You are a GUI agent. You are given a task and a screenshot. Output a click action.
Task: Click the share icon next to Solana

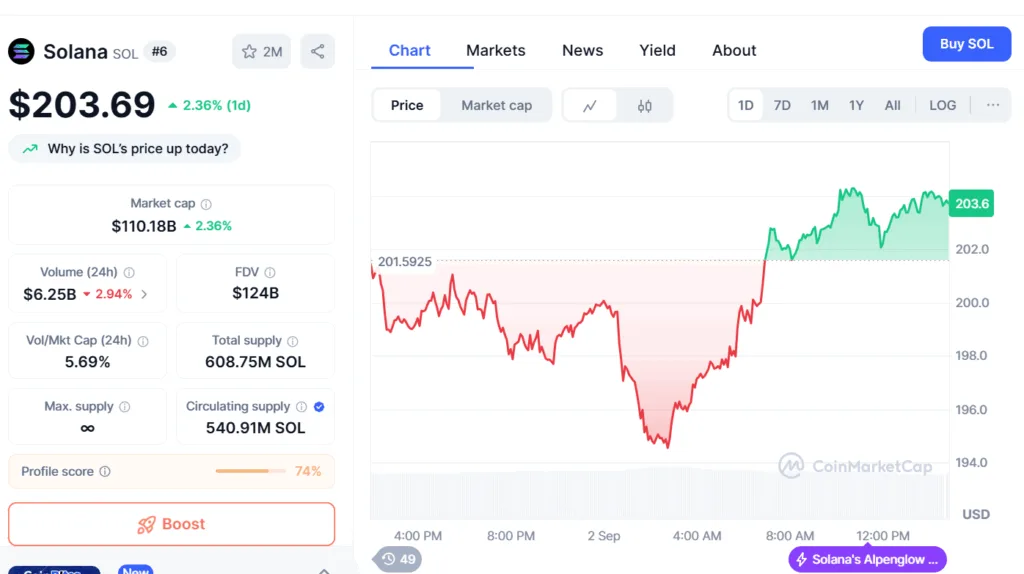point(317,51)
